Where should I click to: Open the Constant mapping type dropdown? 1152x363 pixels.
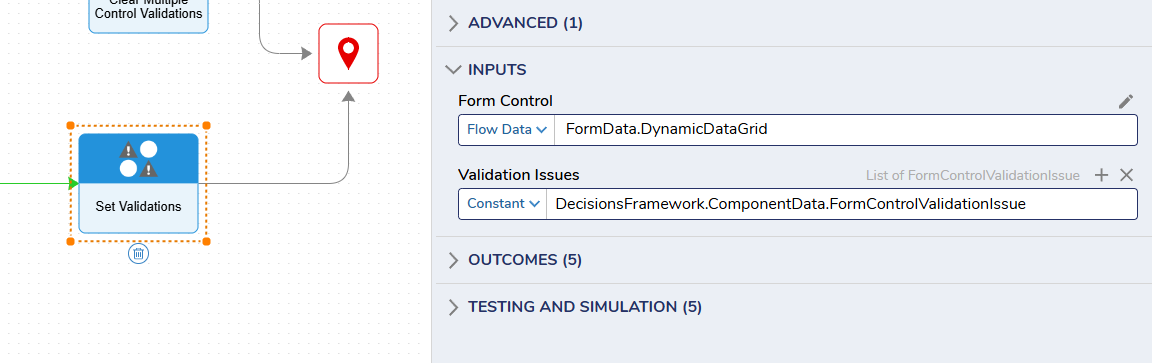click(x=503, y=204)
